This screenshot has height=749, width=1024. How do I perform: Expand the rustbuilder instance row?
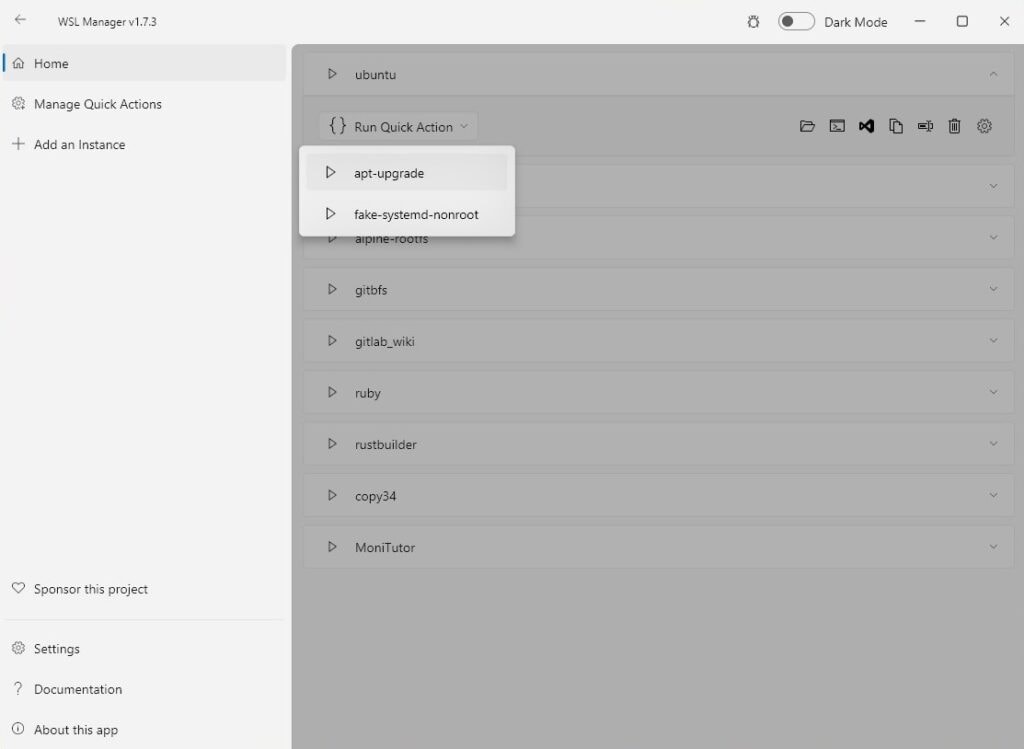click(993, 444)
